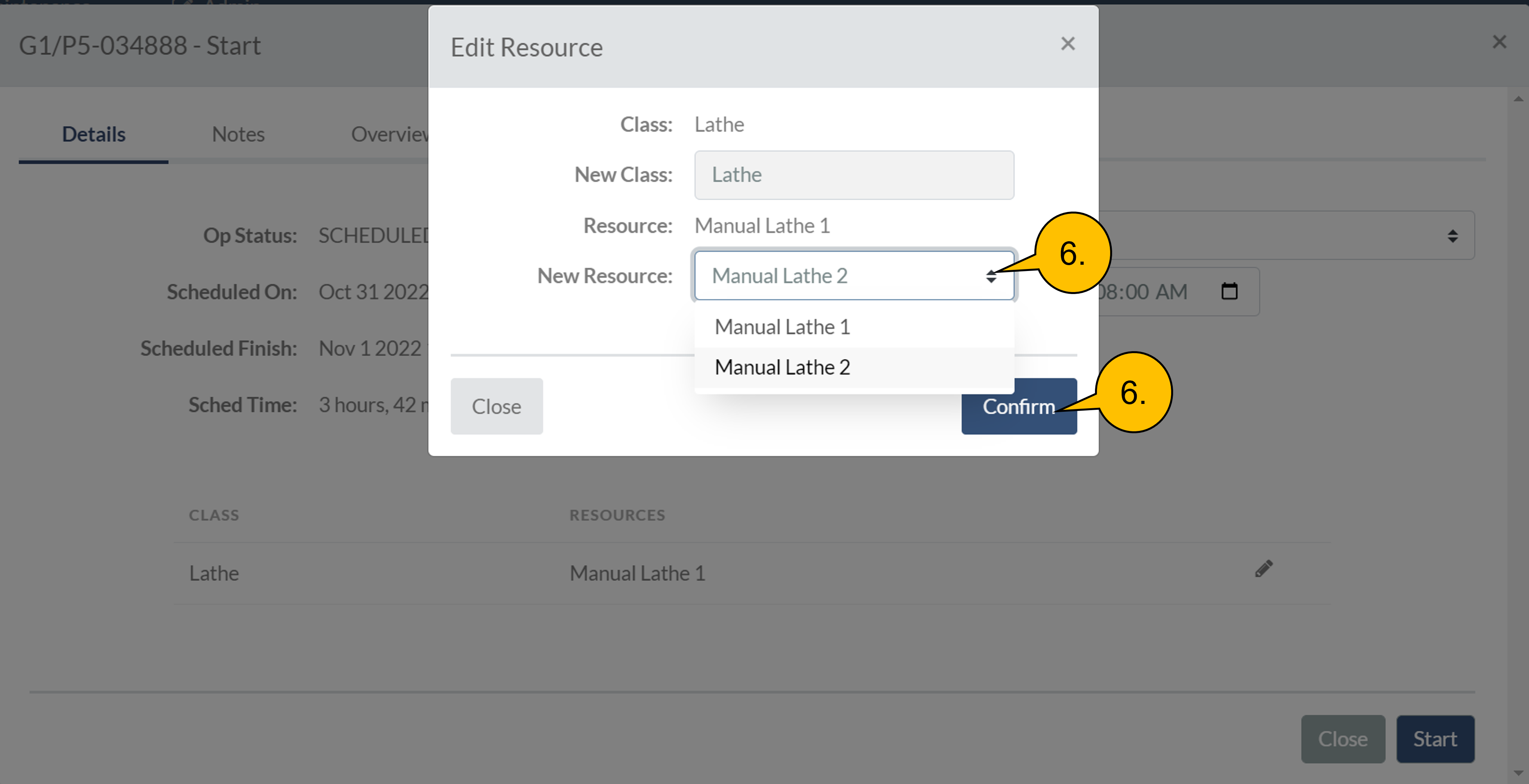Click the scrollbar down arrow

(1518, 773)
